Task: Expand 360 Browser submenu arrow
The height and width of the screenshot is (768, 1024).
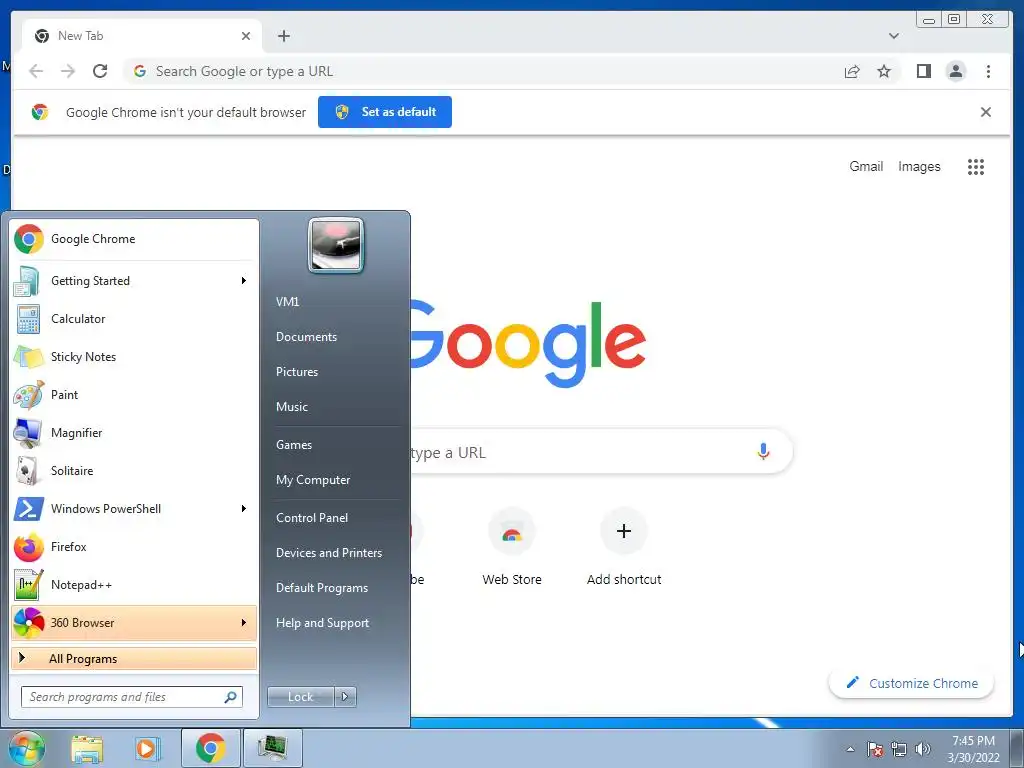Action: 244,622
